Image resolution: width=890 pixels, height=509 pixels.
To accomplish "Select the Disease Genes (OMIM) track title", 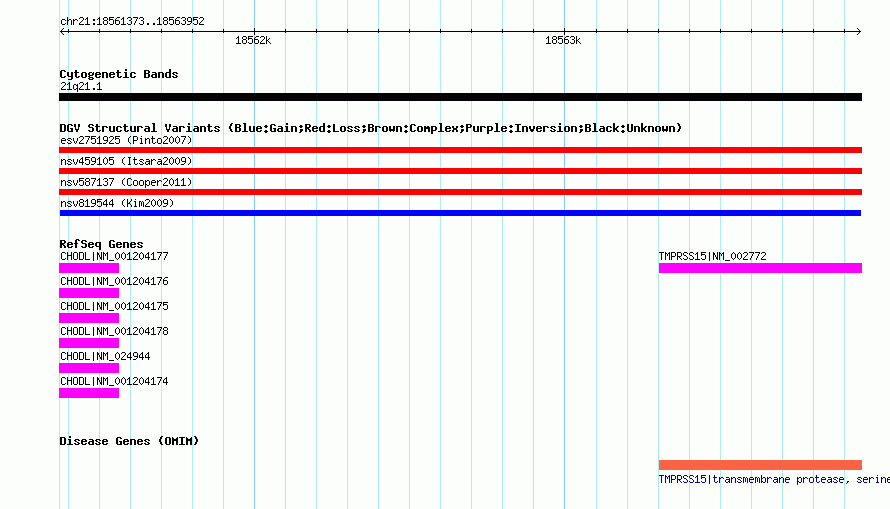I will point(129,441).
